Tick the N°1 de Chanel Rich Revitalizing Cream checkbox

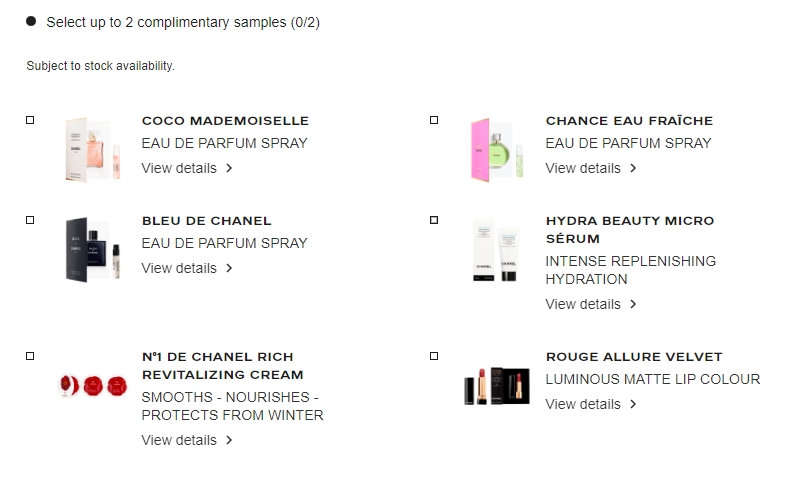(x=30, y=356)
